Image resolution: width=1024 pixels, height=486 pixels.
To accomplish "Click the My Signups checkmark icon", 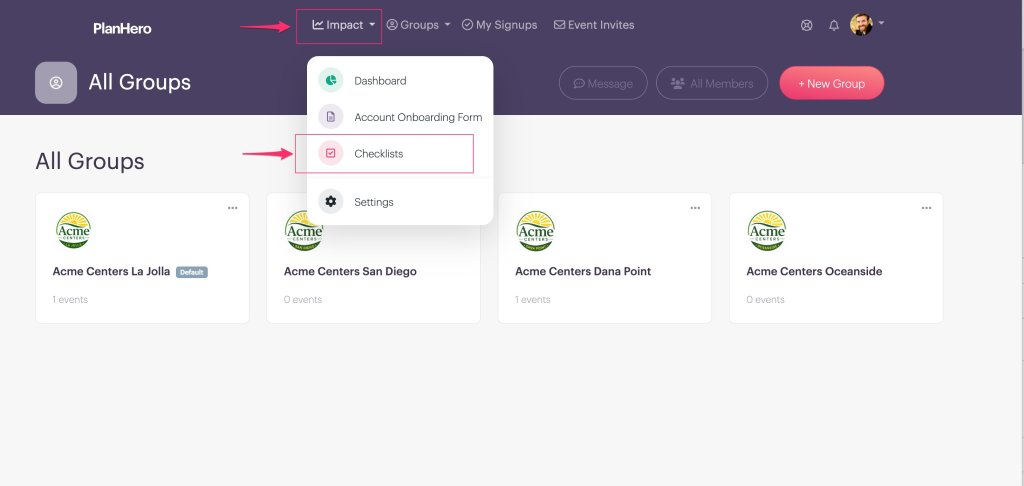I will (467, 25).
